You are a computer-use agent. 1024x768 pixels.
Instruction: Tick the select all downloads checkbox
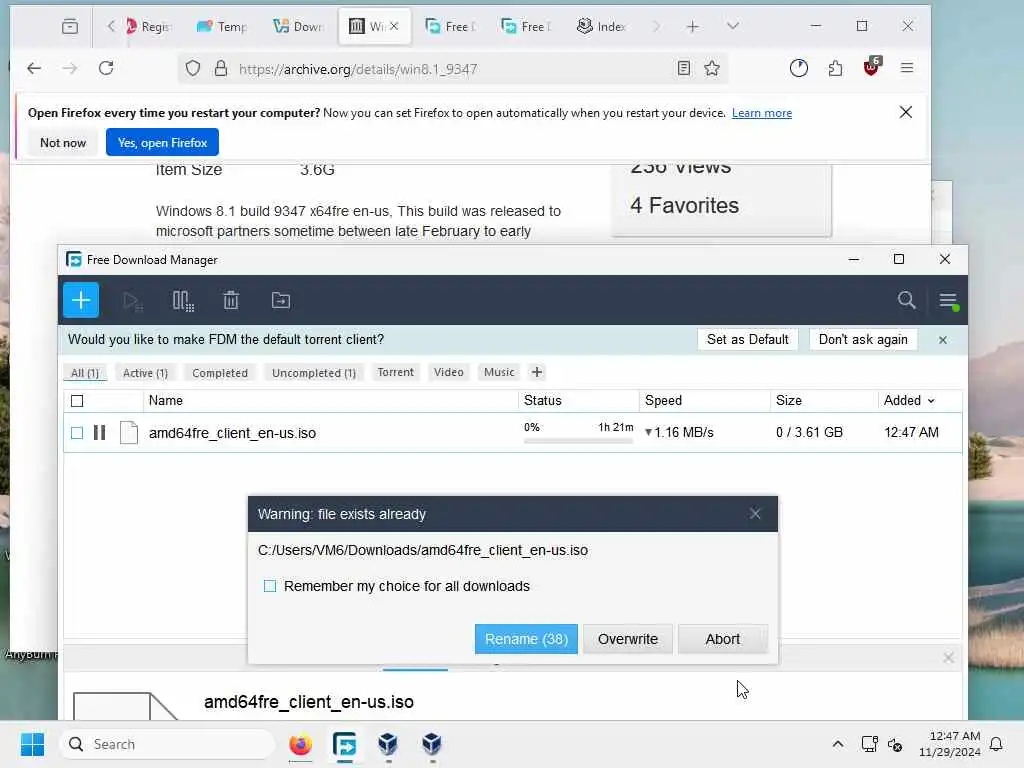click(x=77, y=401)
